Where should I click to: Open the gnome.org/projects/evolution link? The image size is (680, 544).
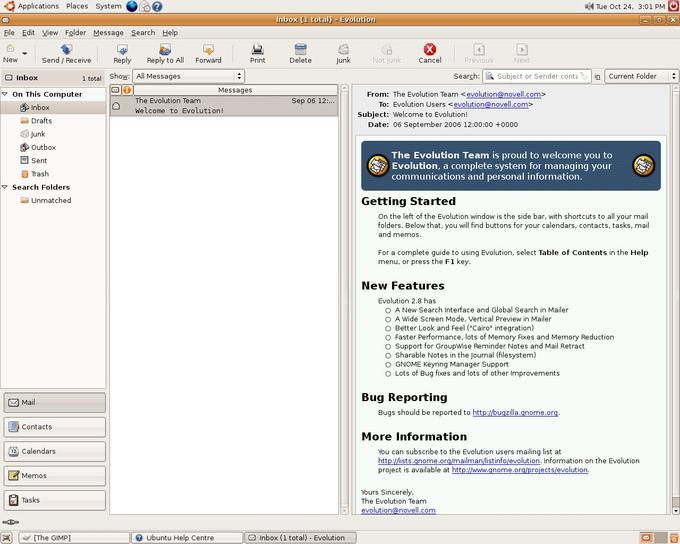tap(520, 470)
